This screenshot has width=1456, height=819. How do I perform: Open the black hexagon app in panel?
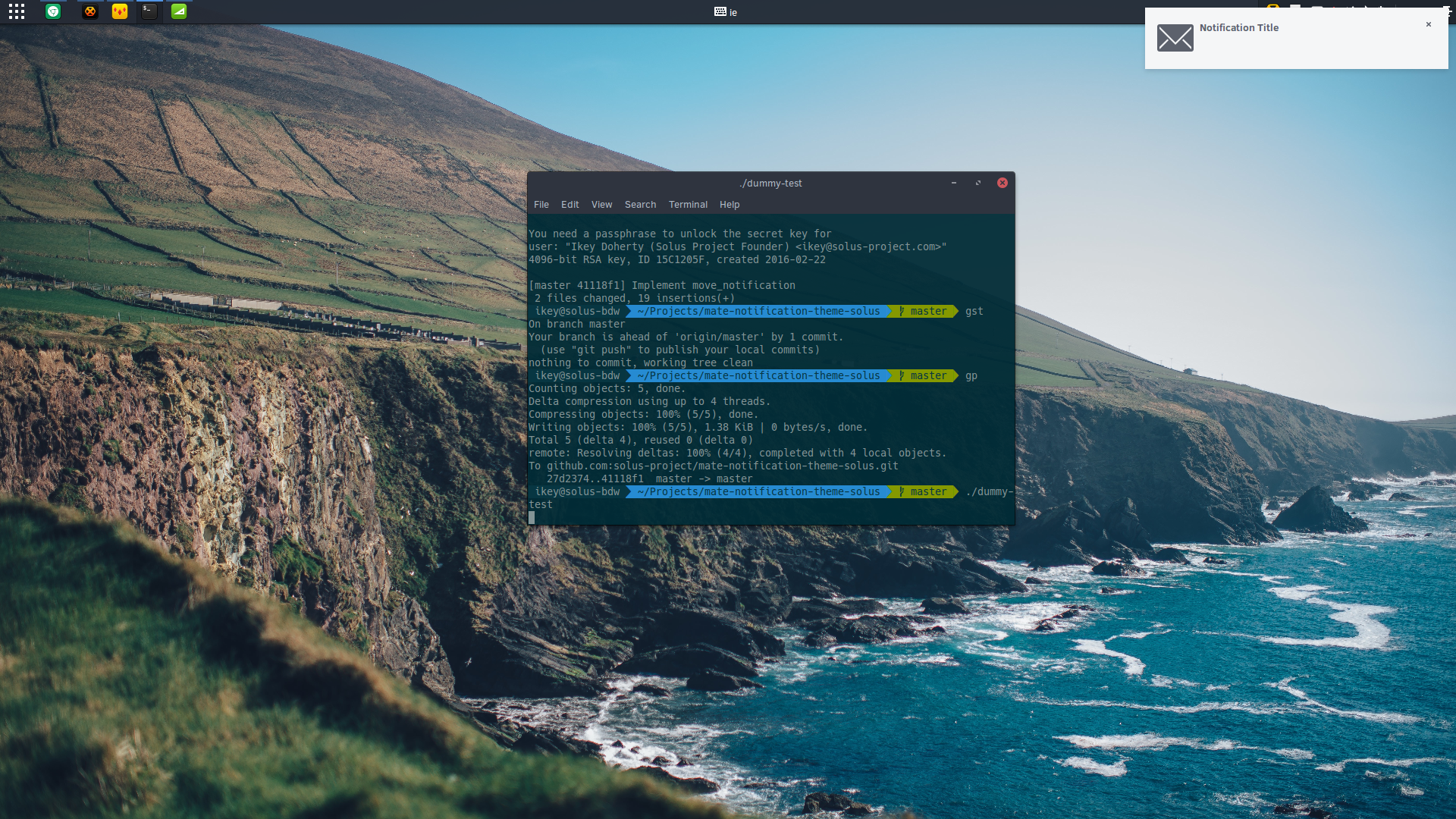tap(90, 11)
